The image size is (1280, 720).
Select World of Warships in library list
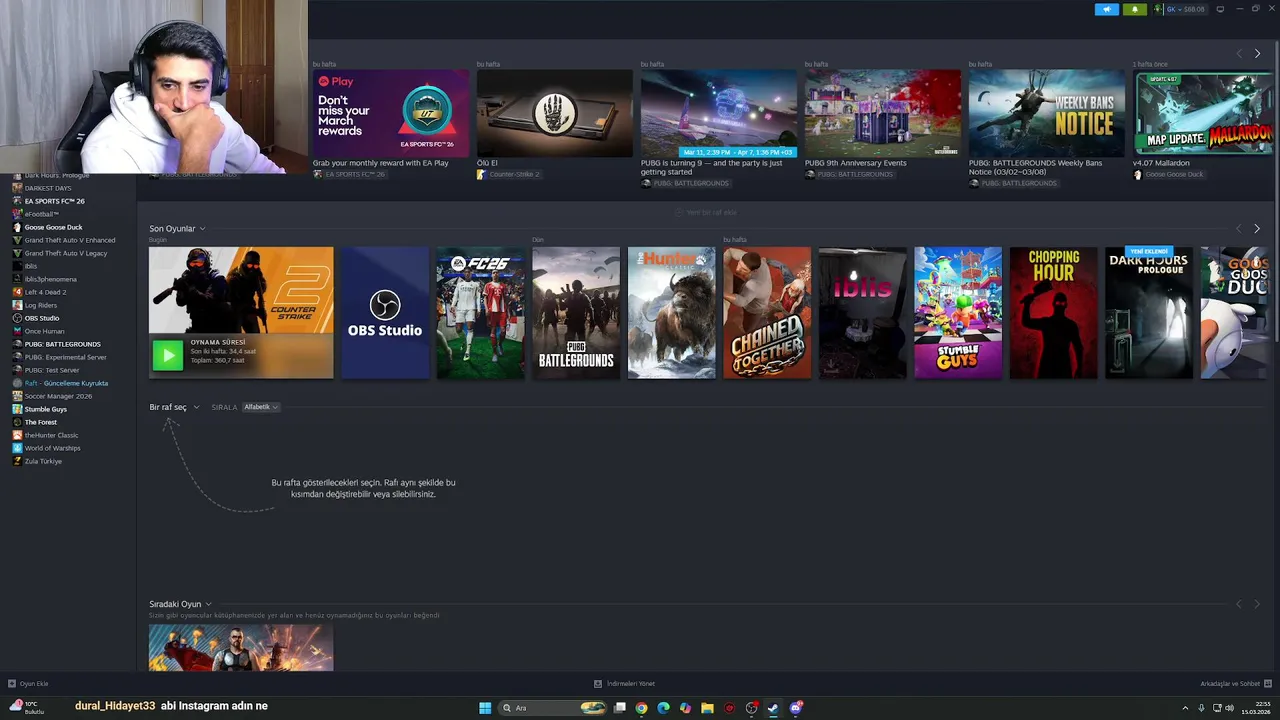pos(52,448)
